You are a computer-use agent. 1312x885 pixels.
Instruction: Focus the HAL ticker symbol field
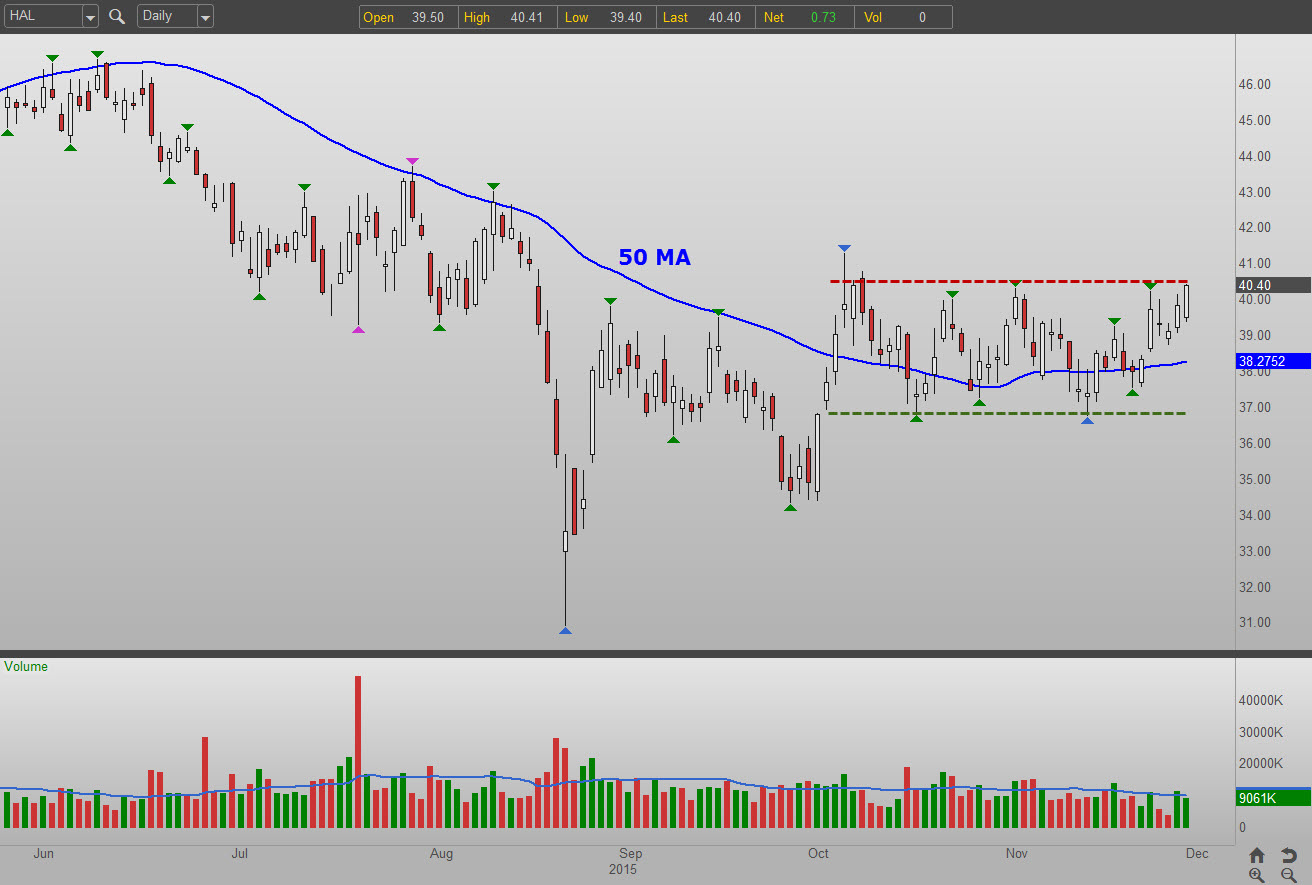[42, 17]
